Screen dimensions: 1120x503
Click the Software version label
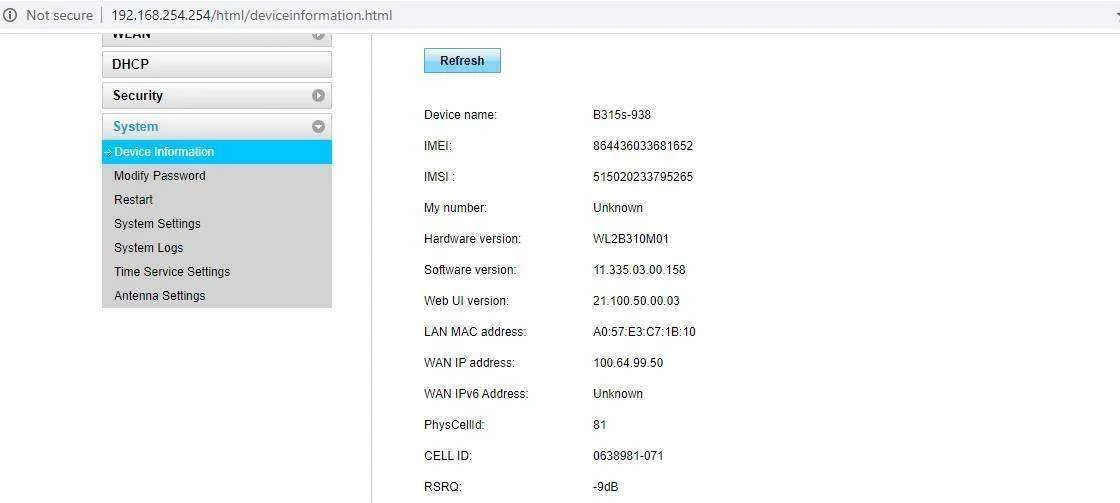click(470, 270)
